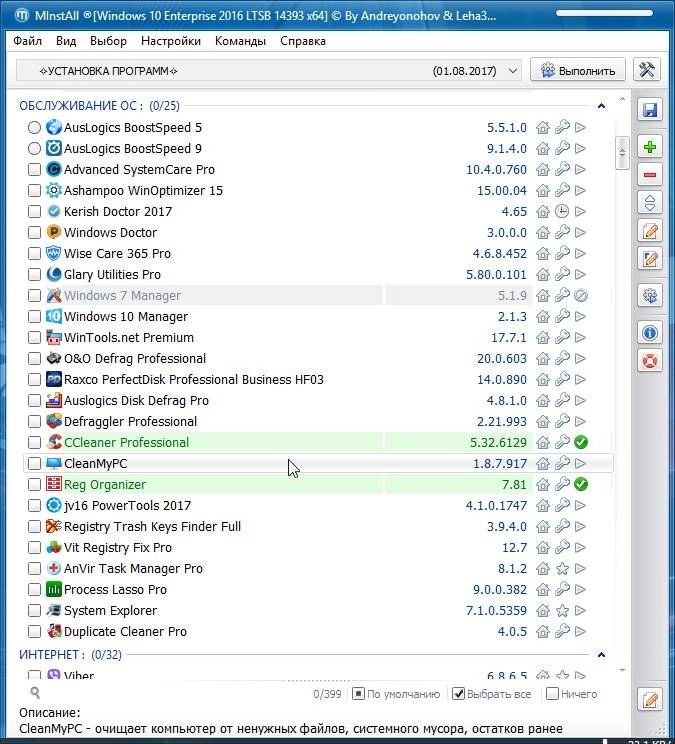The image size is (675, 744).
Task: Click green check icon for Reg Organizer
Action: point(581,484)
